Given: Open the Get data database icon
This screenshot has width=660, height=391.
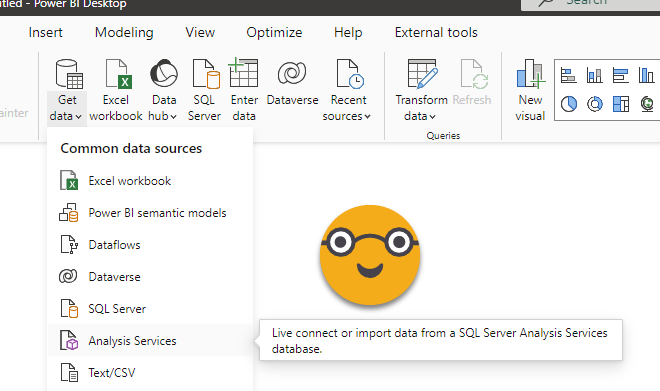Looking at the screenshot, I should pyautogui.click(x=69, y=74).
